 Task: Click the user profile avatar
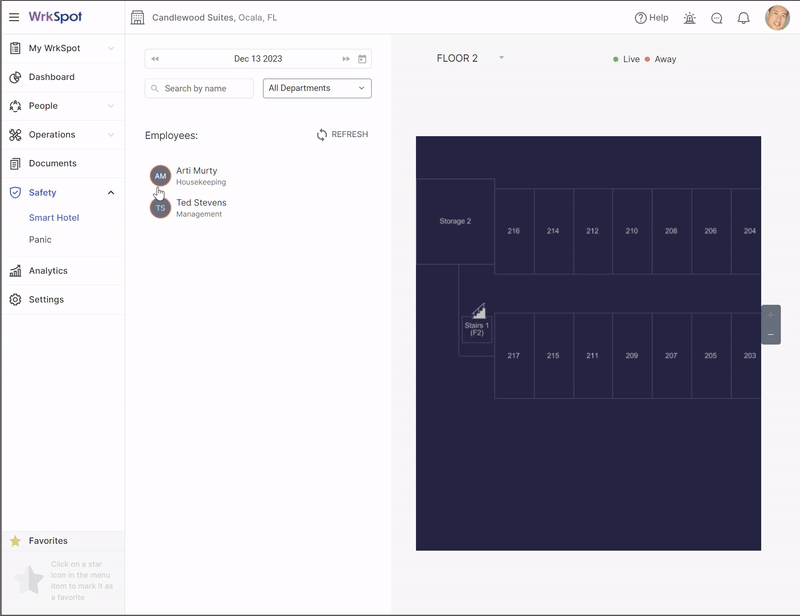pyautogui.click(x=777, y=18)
